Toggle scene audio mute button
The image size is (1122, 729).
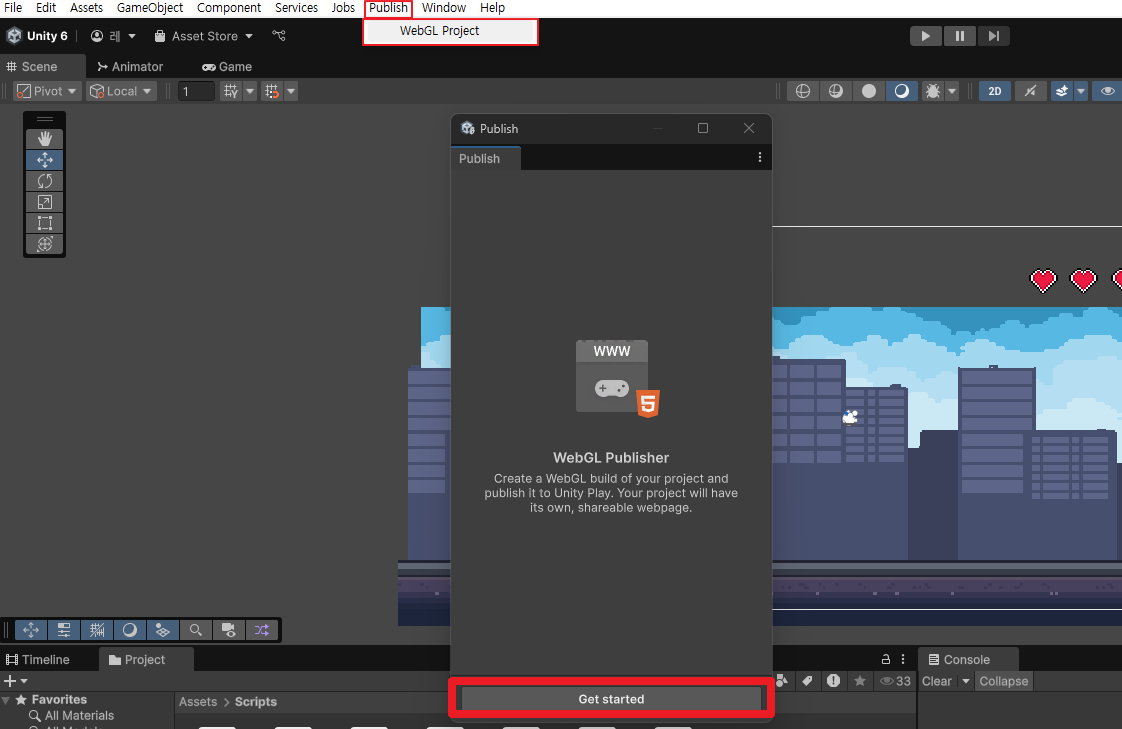tap(1030, 91)
